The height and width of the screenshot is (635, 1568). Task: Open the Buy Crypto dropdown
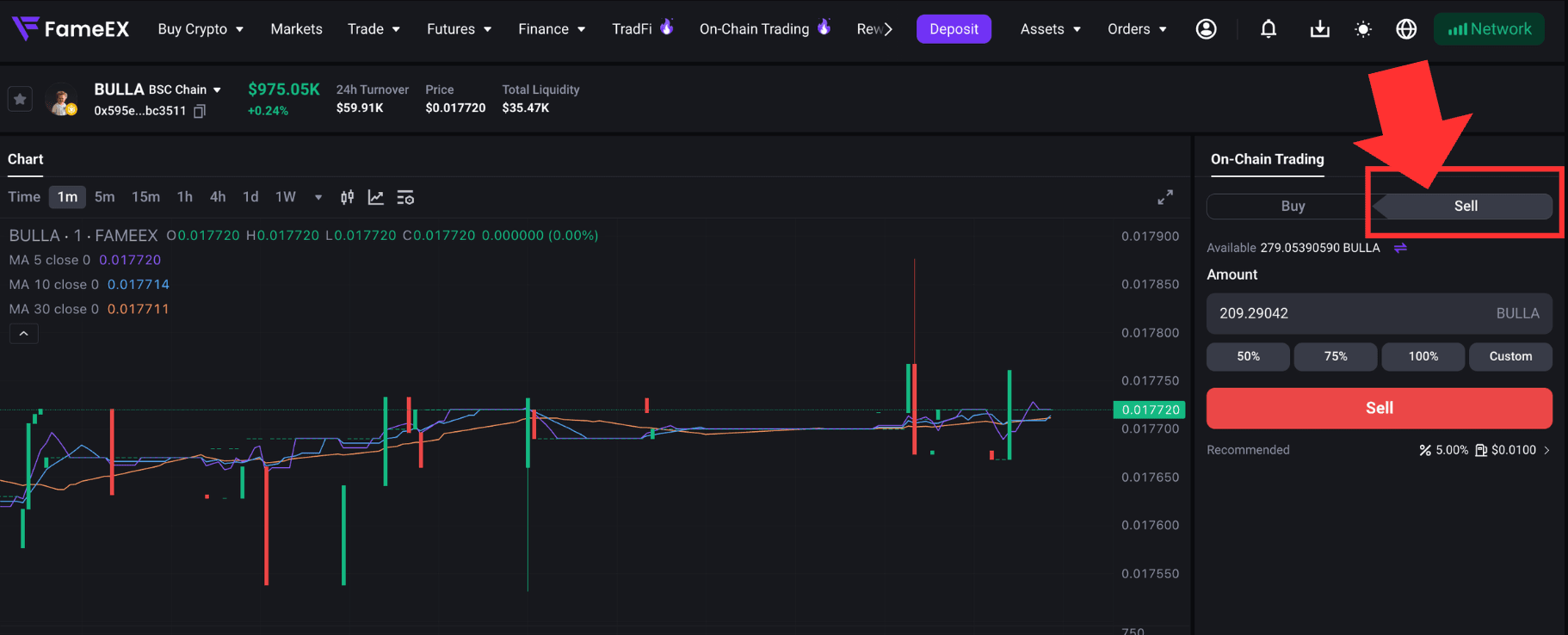click(x=201, y=29)
